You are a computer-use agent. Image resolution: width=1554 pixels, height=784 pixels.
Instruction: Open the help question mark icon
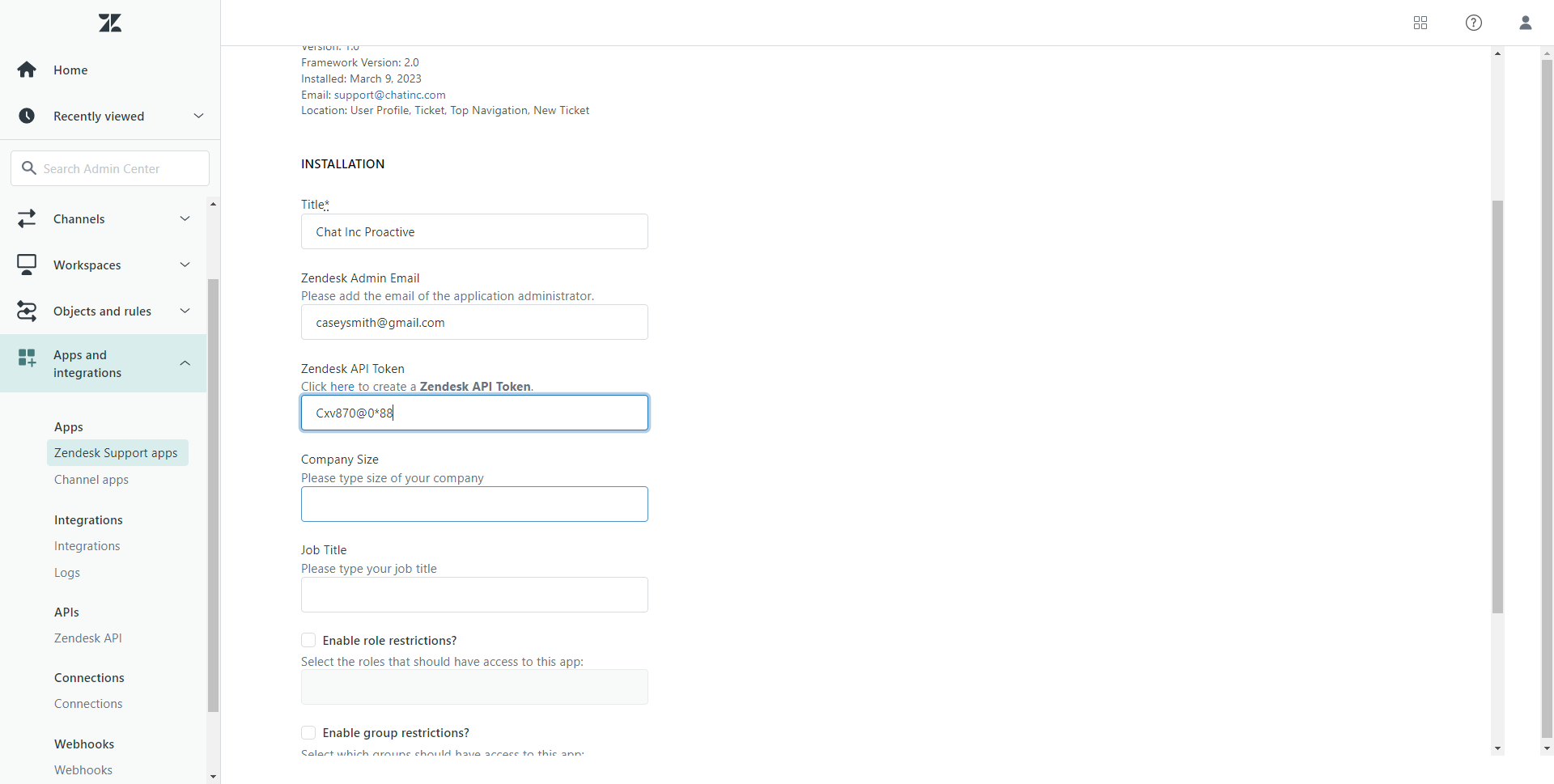1474,23
